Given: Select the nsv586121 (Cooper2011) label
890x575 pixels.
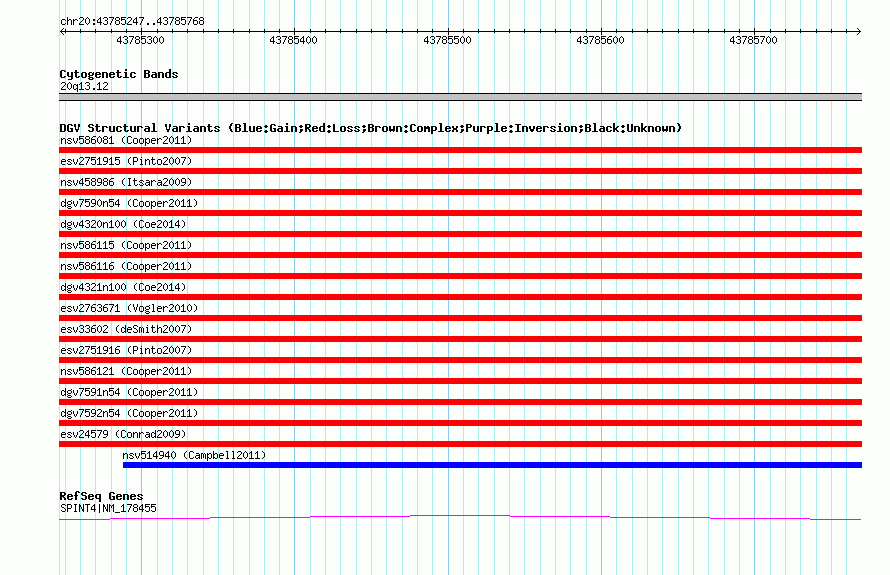Looking at the screenshot, I should pyautogui.click(x=126, y=371).
